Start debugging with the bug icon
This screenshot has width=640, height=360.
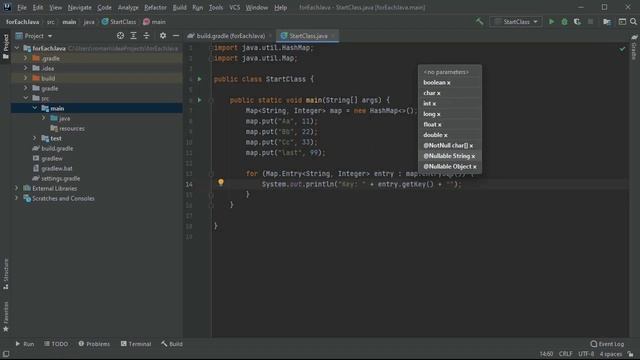564,22
